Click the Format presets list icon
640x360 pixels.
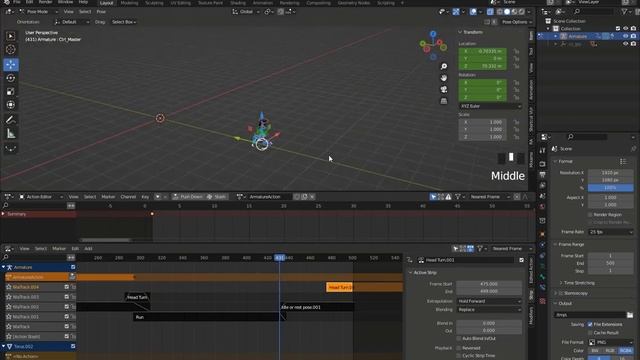point(623,162)
